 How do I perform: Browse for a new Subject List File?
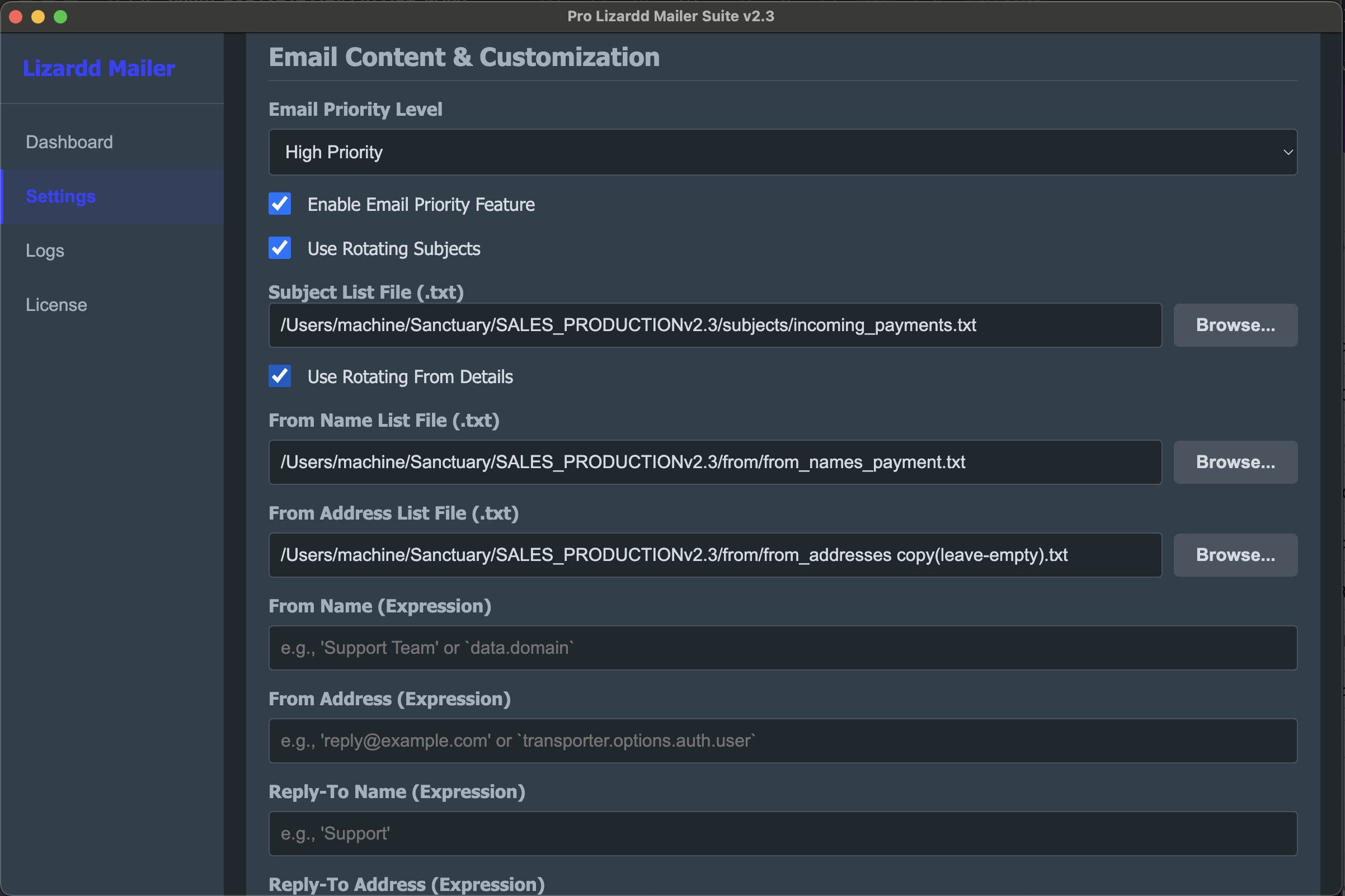pos(1235,325)
